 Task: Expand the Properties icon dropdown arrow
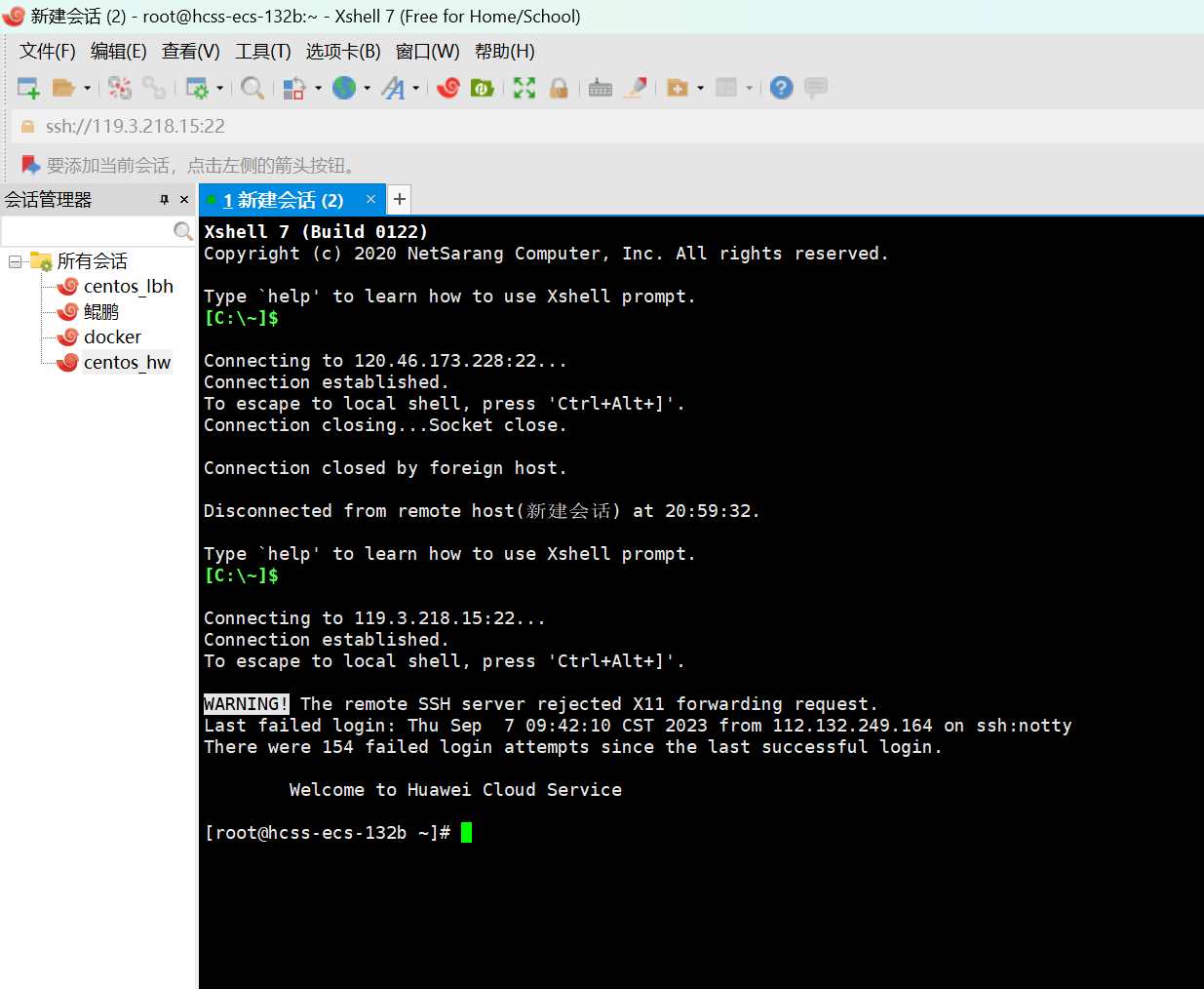click(x=219, y=89)
